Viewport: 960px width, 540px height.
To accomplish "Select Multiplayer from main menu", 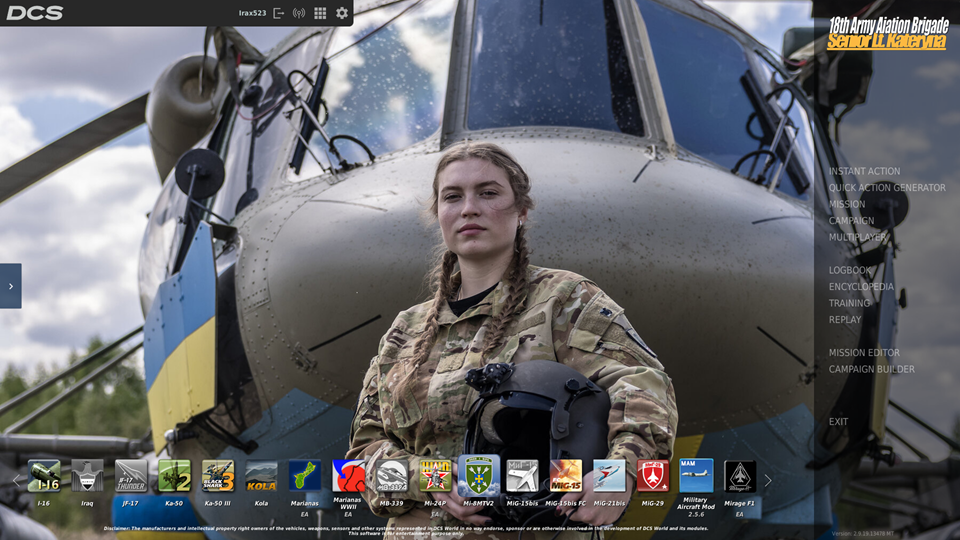I will (x=857, y=237).
